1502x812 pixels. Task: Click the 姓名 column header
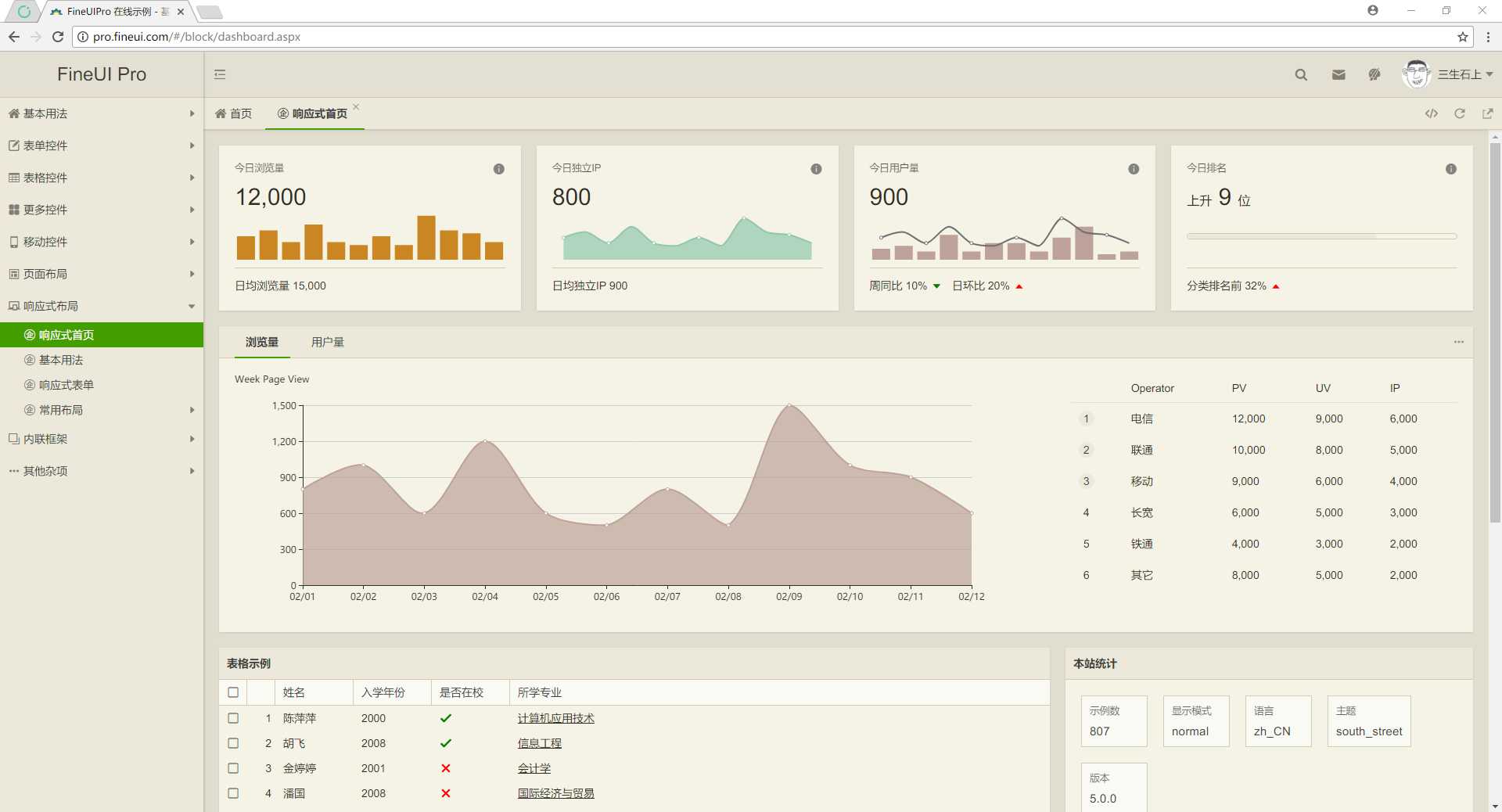tap(314, 692)
